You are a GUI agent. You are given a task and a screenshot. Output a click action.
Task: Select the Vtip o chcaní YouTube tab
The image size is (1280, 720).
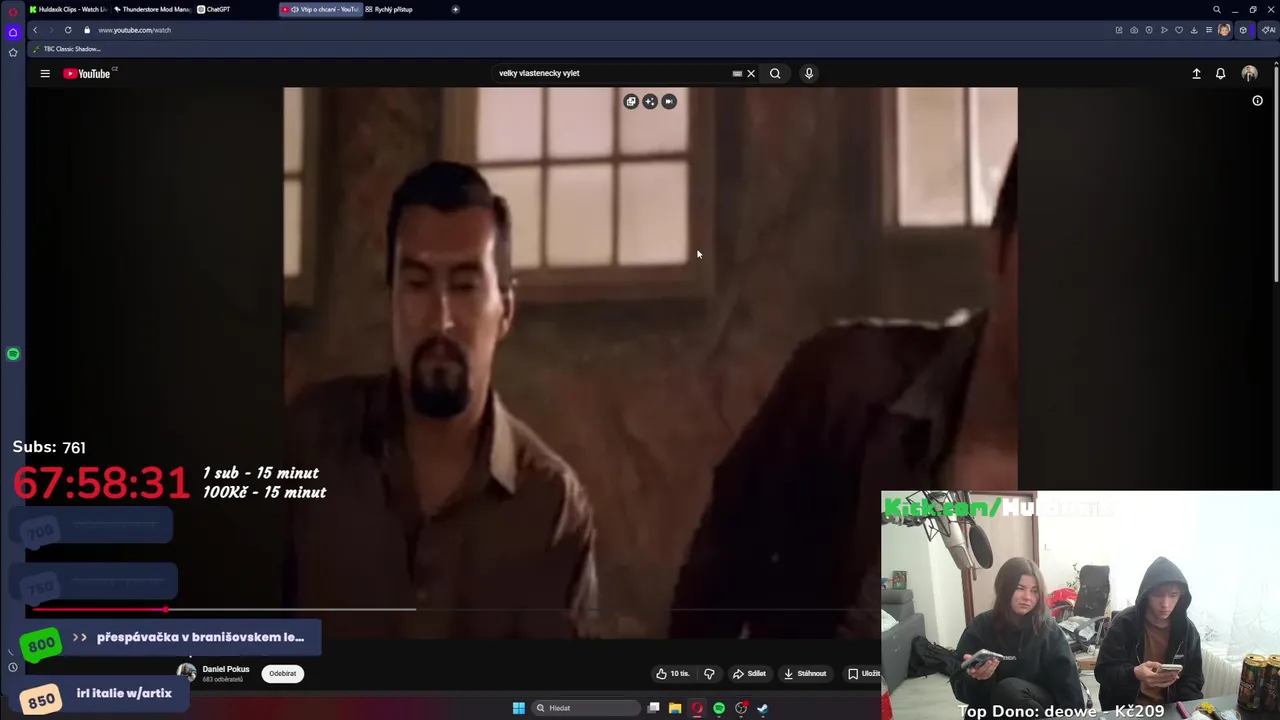point(320,9)
